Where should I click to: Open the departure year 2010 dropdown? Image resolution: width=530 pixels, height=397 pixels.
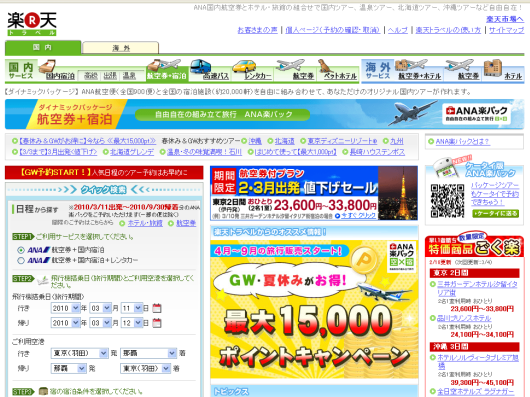pos(66,308)
